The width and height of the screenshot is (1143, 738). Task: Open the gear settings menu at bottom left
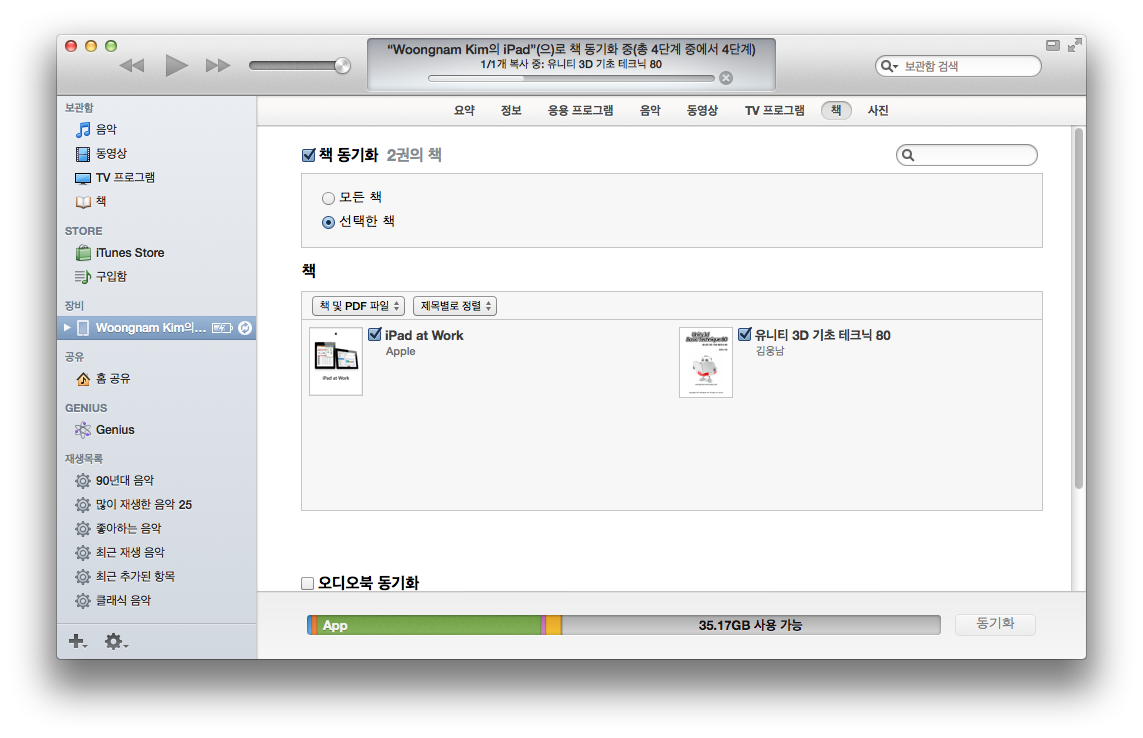pos(115,641)
